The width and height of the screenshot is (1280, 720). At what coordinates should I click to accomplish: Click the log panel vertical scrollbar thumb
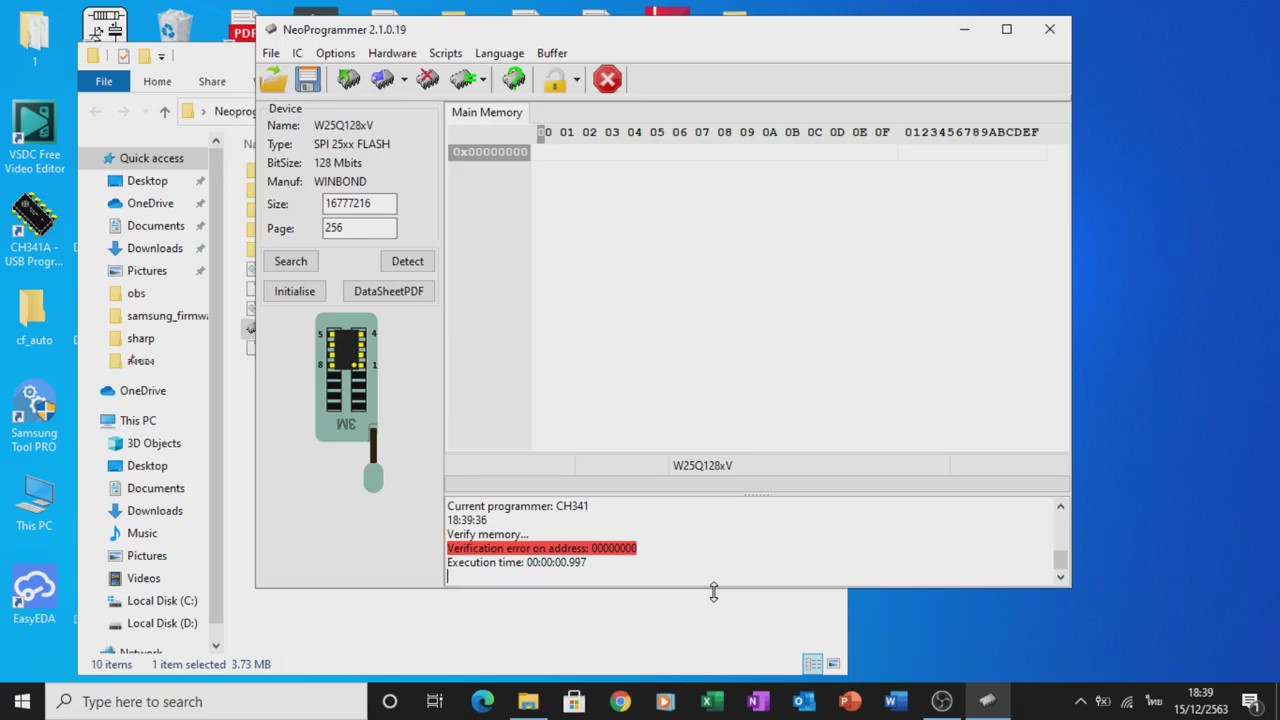click(x=1061, y=559)
